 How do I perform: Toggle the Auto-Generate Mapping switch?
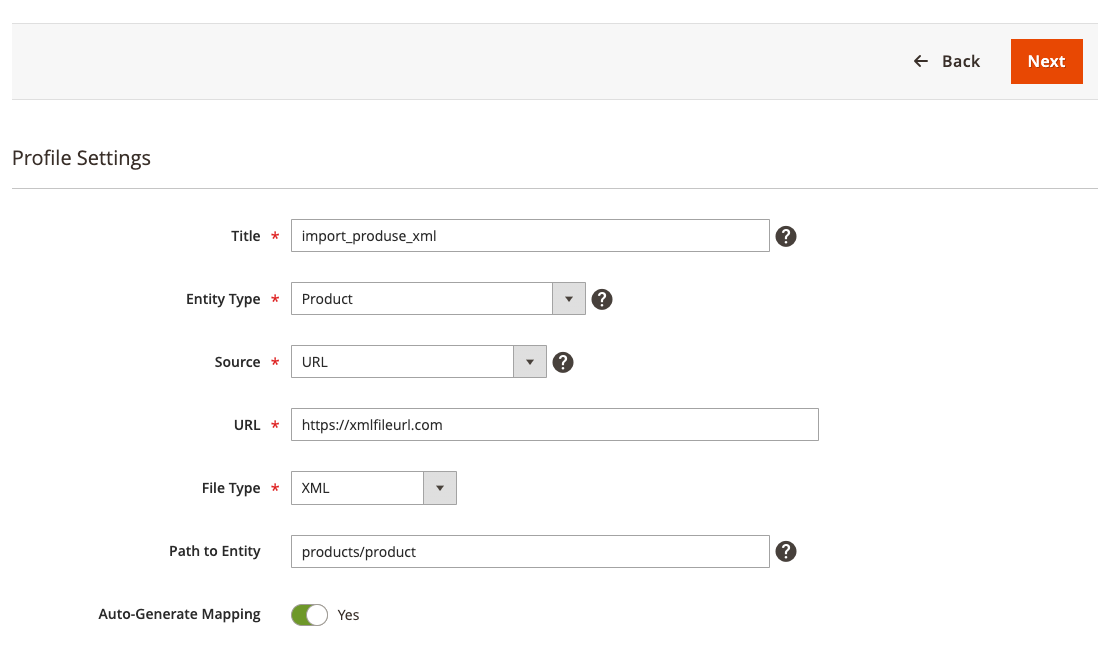click(x=309, y=615)
